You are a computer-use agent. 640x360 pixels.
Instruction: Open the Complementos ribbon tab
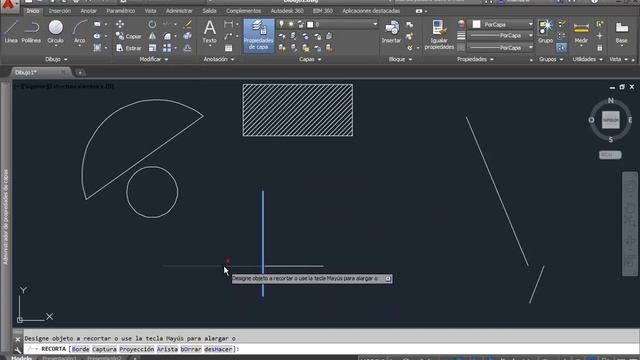243,11
